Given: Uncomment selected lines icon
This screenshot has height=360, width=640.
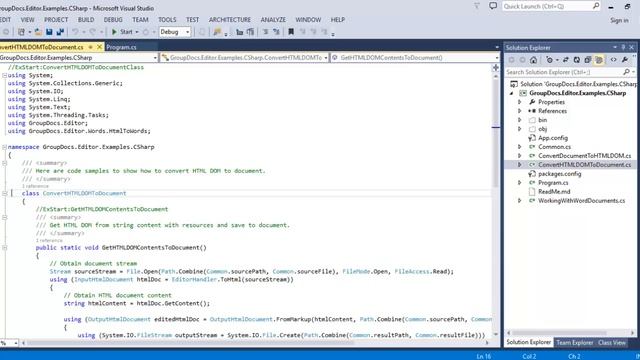Looking at the screenshot, I should [276, 32].
